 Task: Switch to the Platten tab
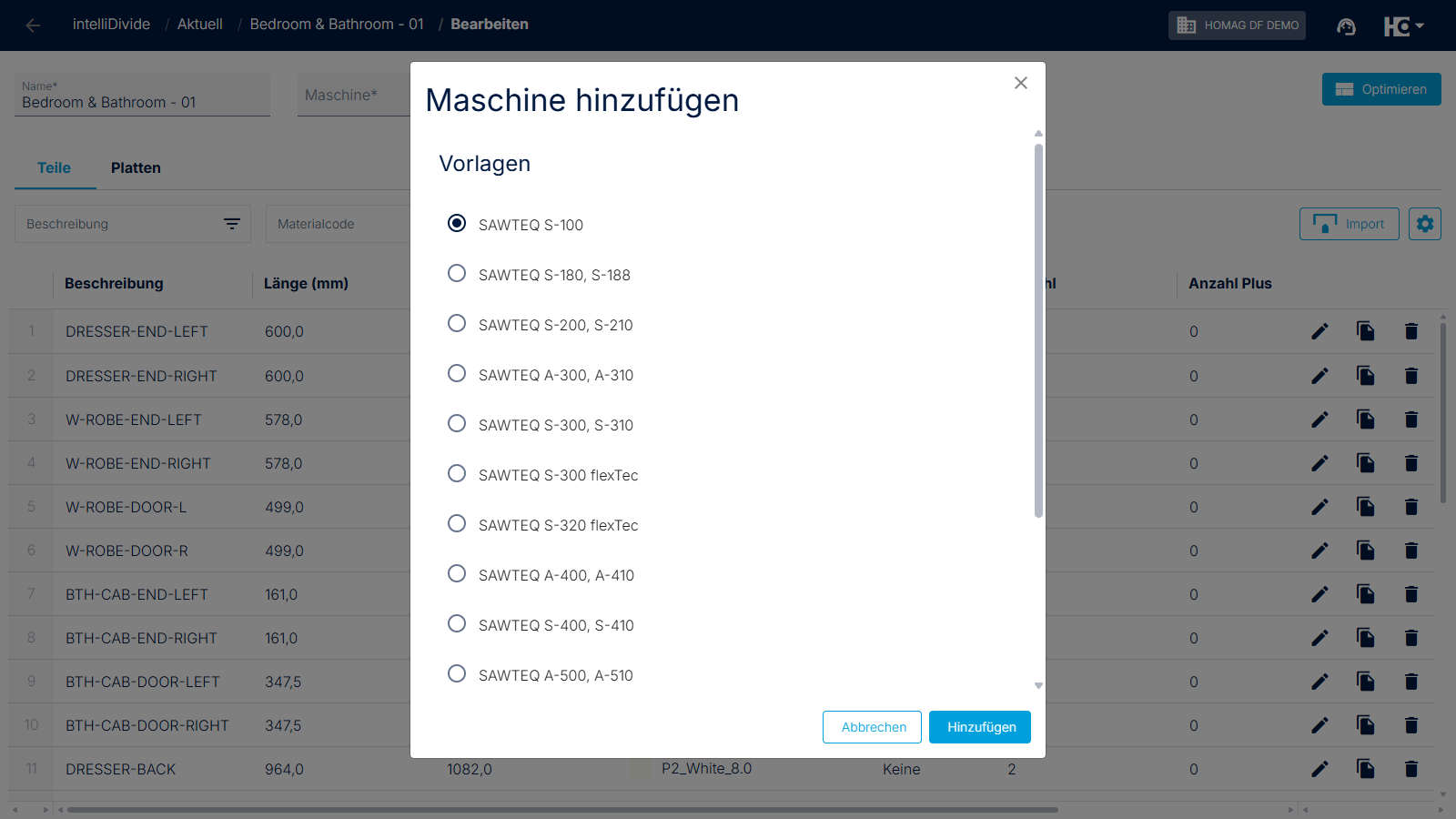click(136, 168)
